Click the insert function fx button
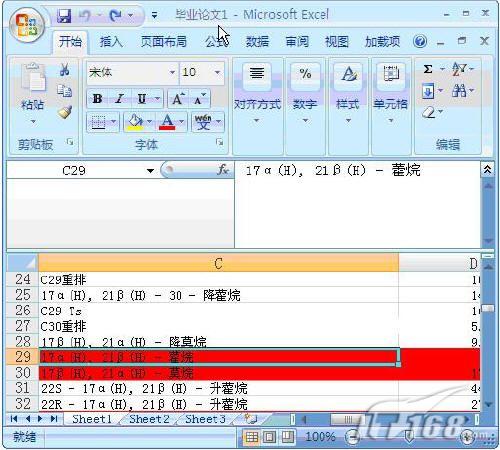The height and width of the screenshot is (450, 500). click(222, 170)
